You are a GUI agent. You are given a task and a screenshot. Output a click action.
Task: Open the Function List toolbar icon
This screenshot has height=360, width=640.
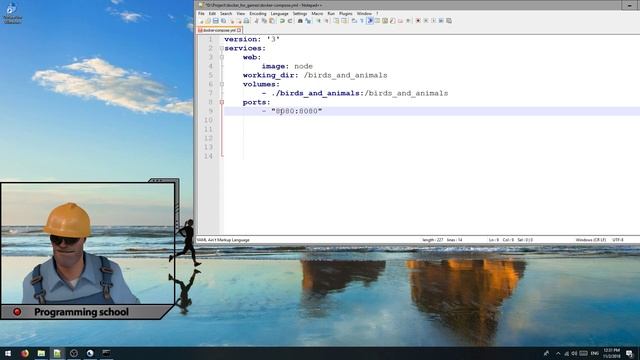coord(392,21)
